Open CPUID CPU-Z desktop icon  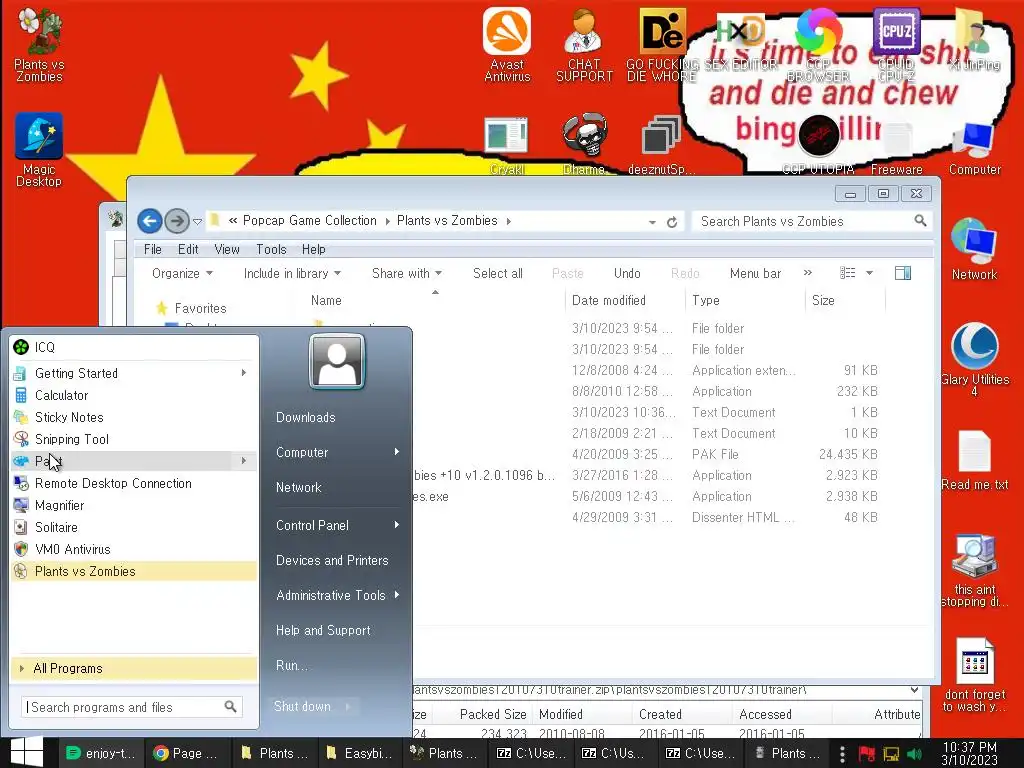(896, 44)
